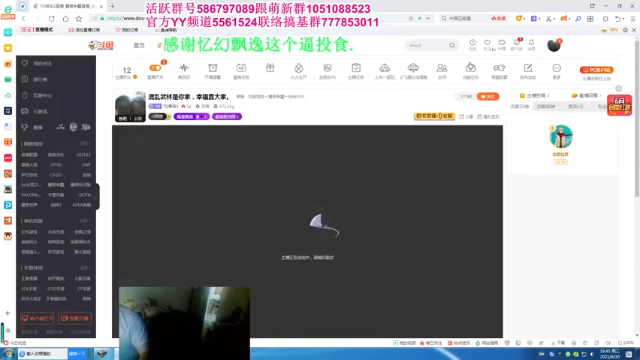Open the 主播投稿 link

click(x=534, y=96)
